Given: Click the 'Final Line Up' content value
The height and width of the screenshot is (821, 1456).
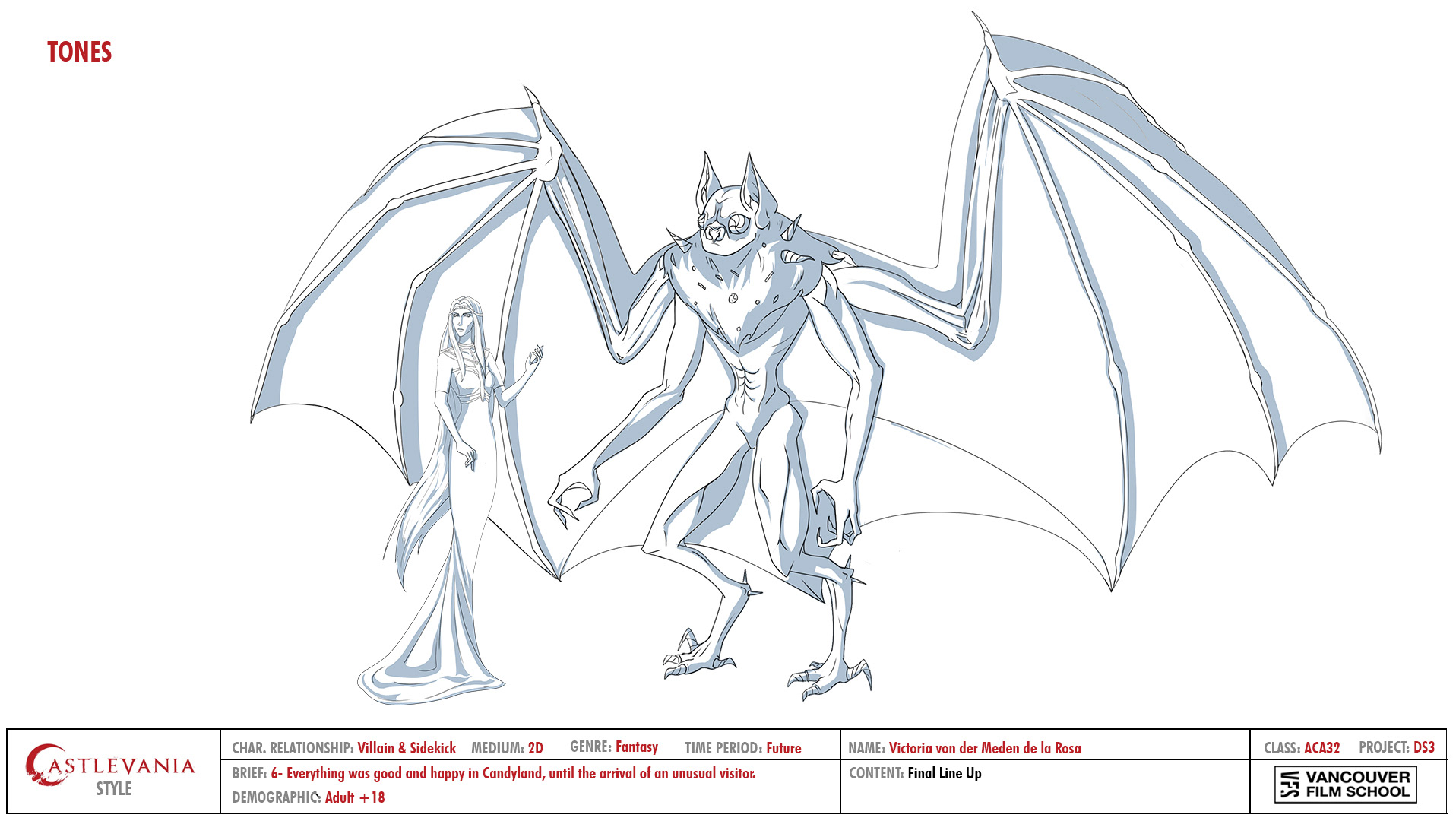Looking at the screenshot, I should [x=945, y=773].
